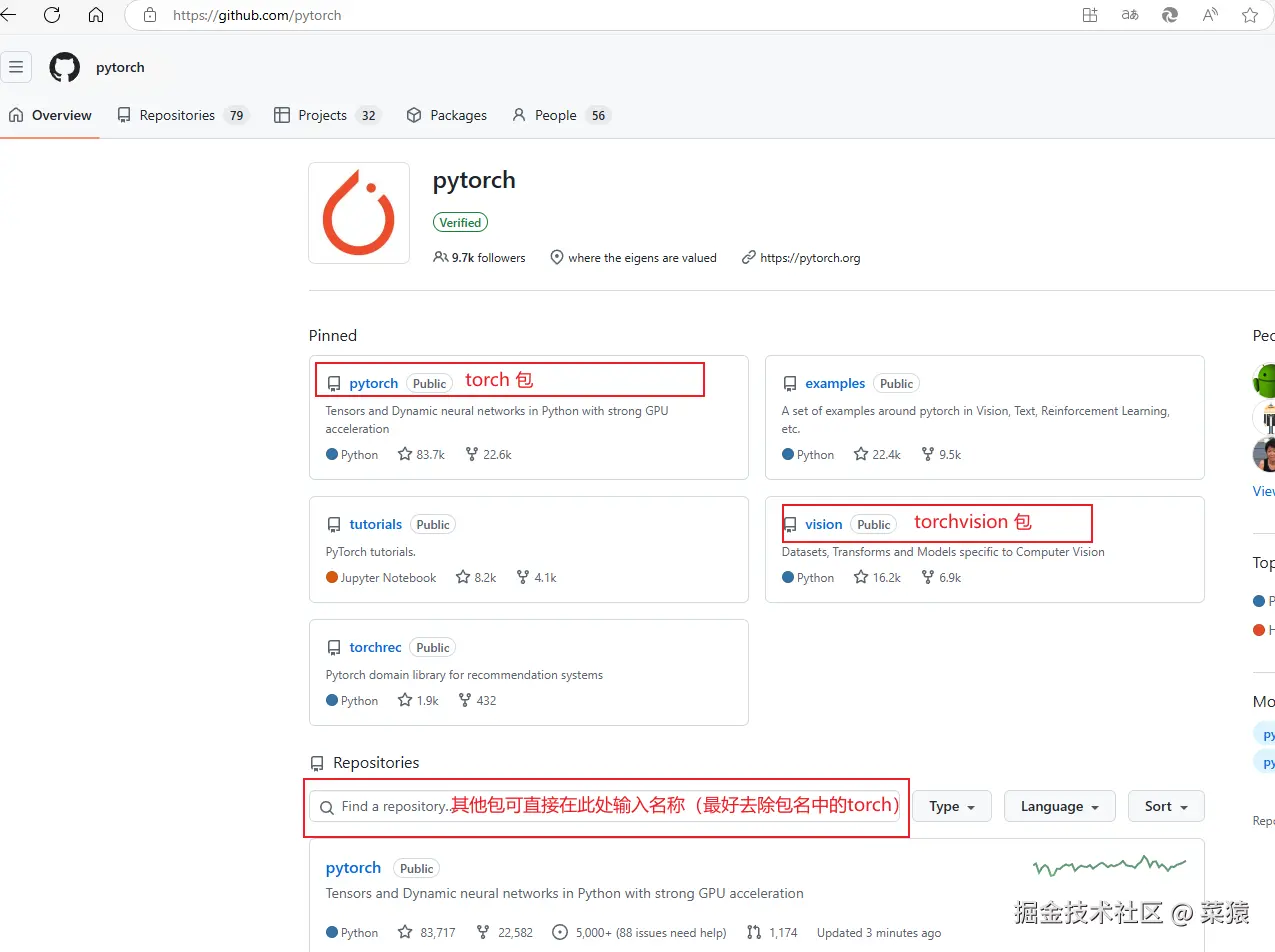Open the Sort dropdown
The image size is (1275, 952).
1167,806
